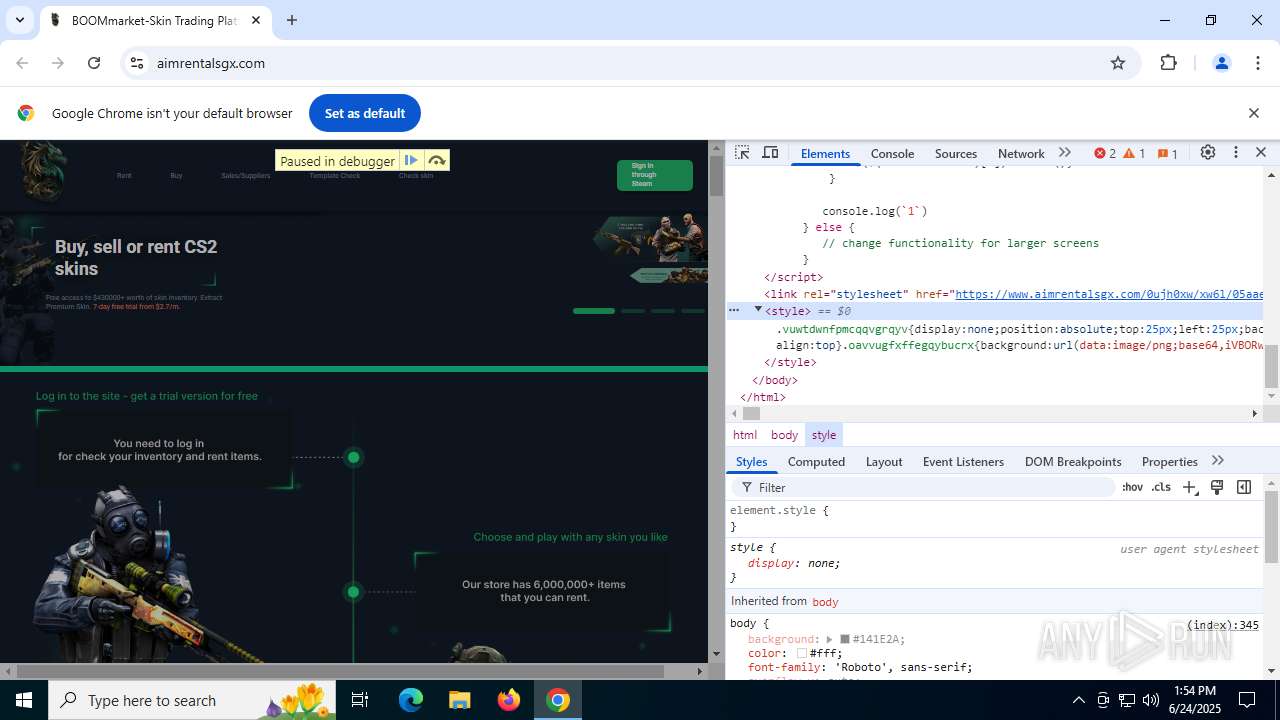The height and width of the screenshot is (720, 1280).
Task: Bookmark this tab with the star
Action: pos(1118,63)
